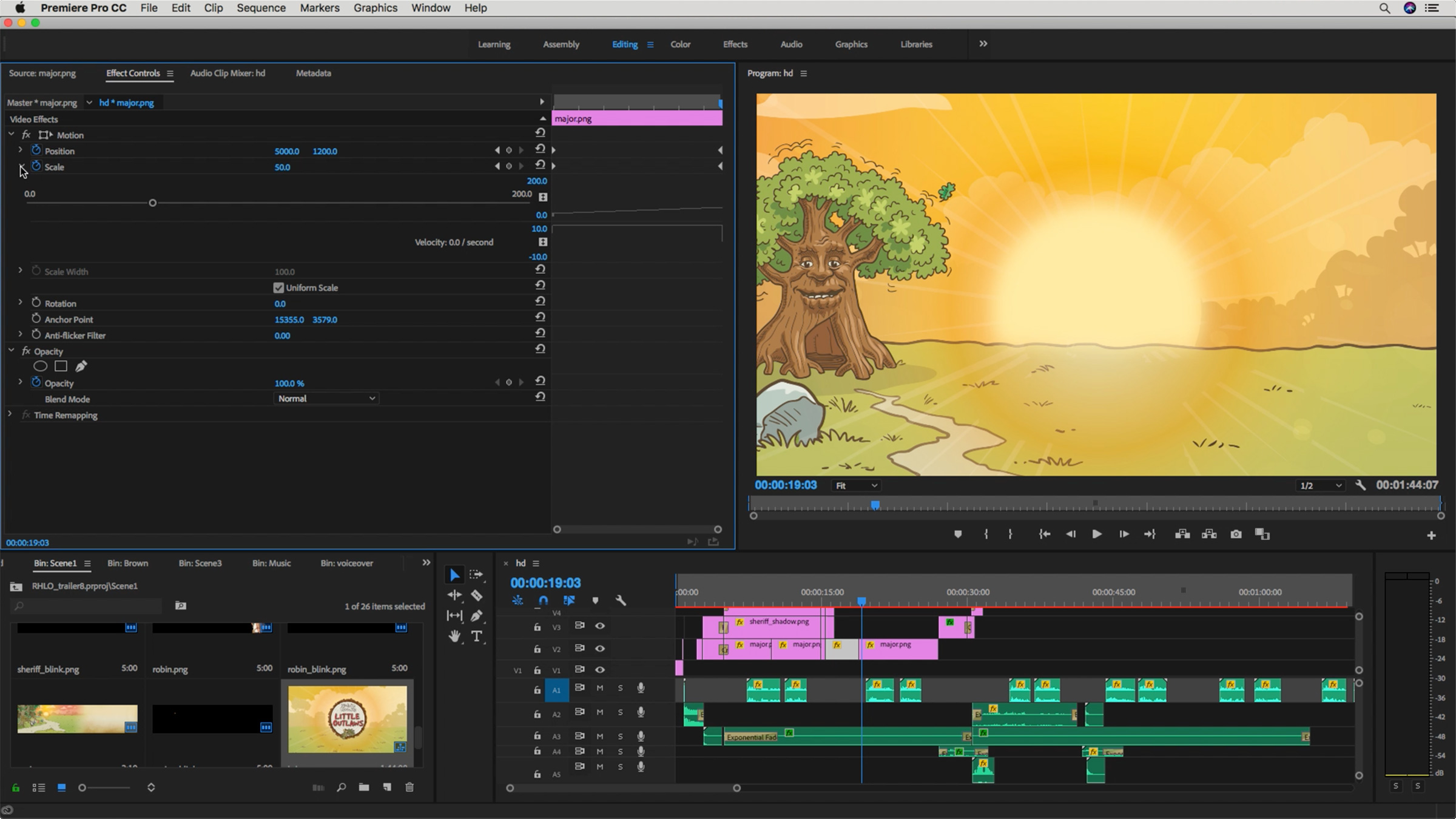Toggle V2 track visibility eye icon
This screenshot has width=1456, height=819.
point(599,648)
